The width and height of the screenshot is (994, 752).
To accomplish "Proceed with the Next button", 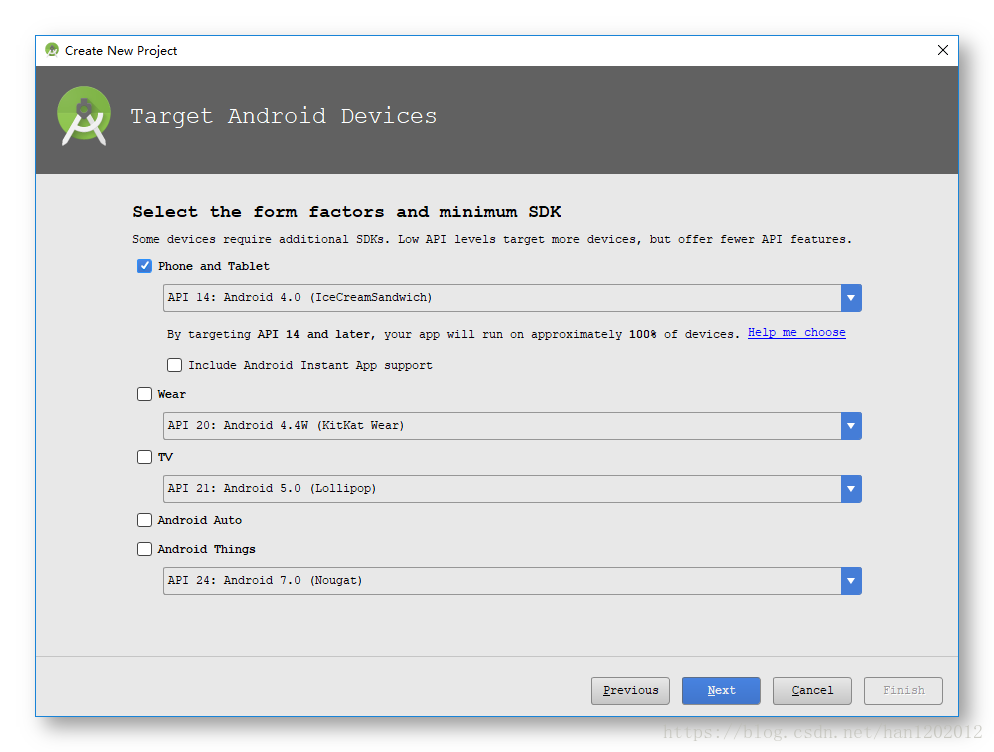I will [721, 690].
